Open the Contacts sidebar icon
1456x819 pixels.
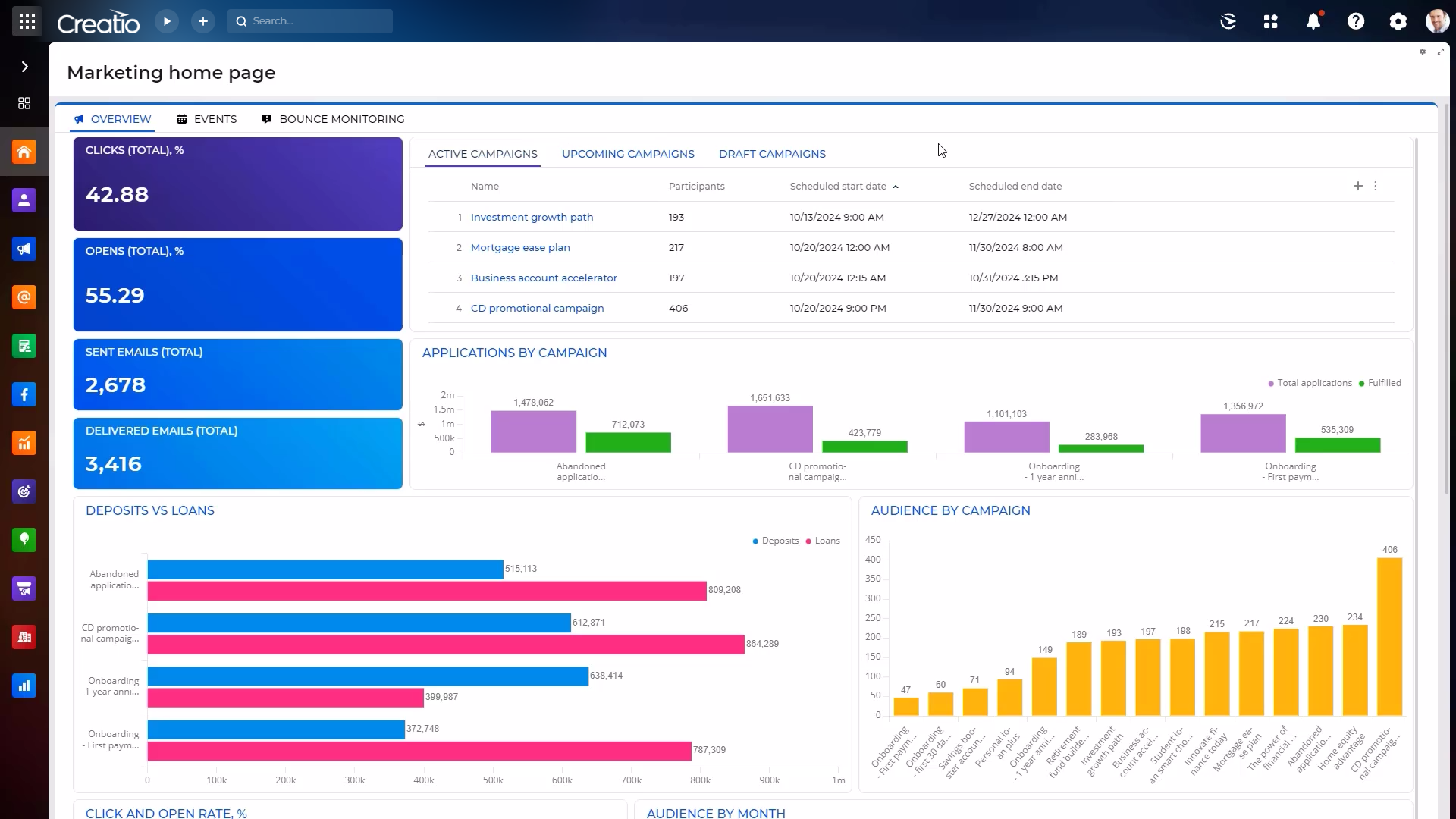coord(24,200)
